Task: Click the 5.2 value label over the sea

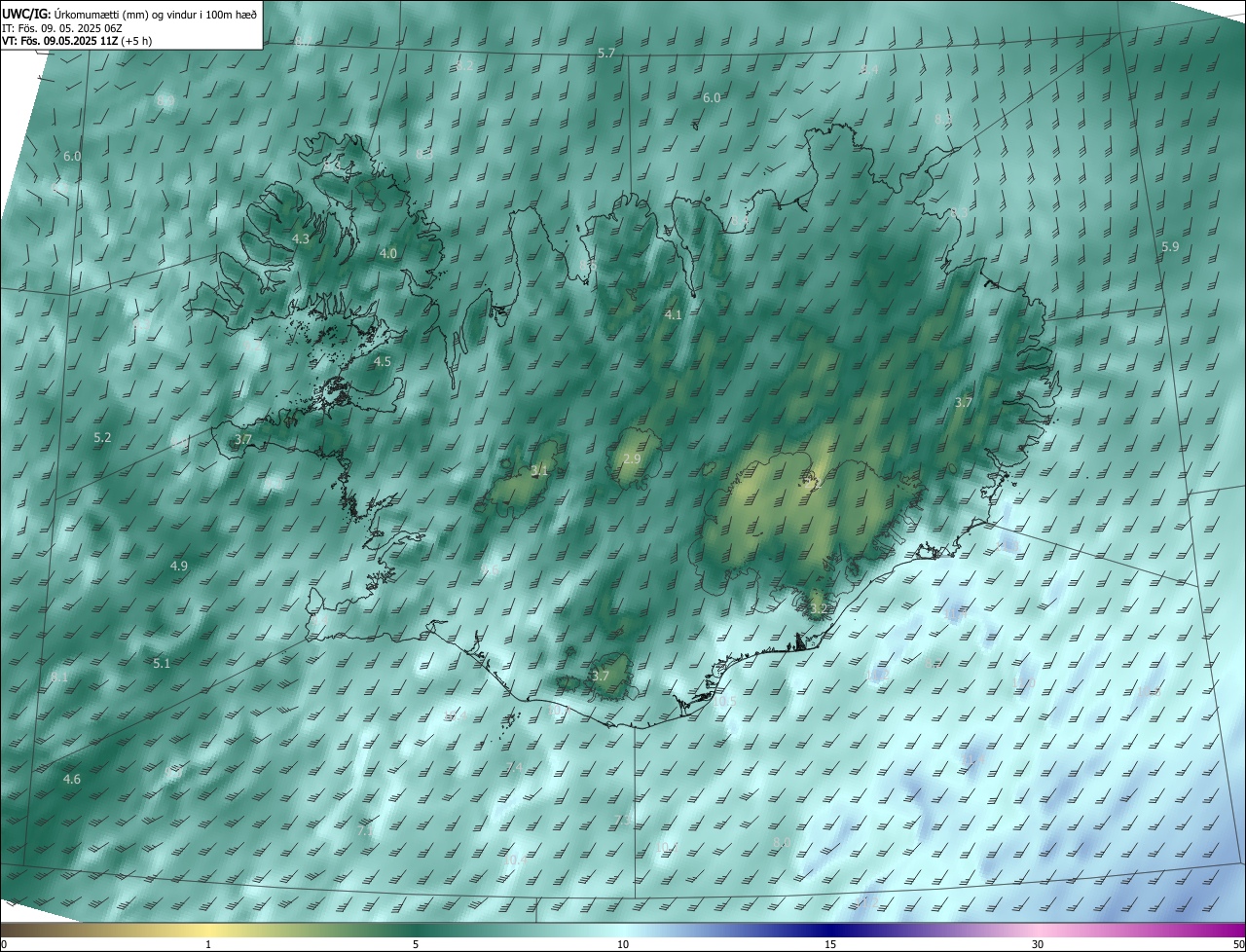Action: coord(102,438)
